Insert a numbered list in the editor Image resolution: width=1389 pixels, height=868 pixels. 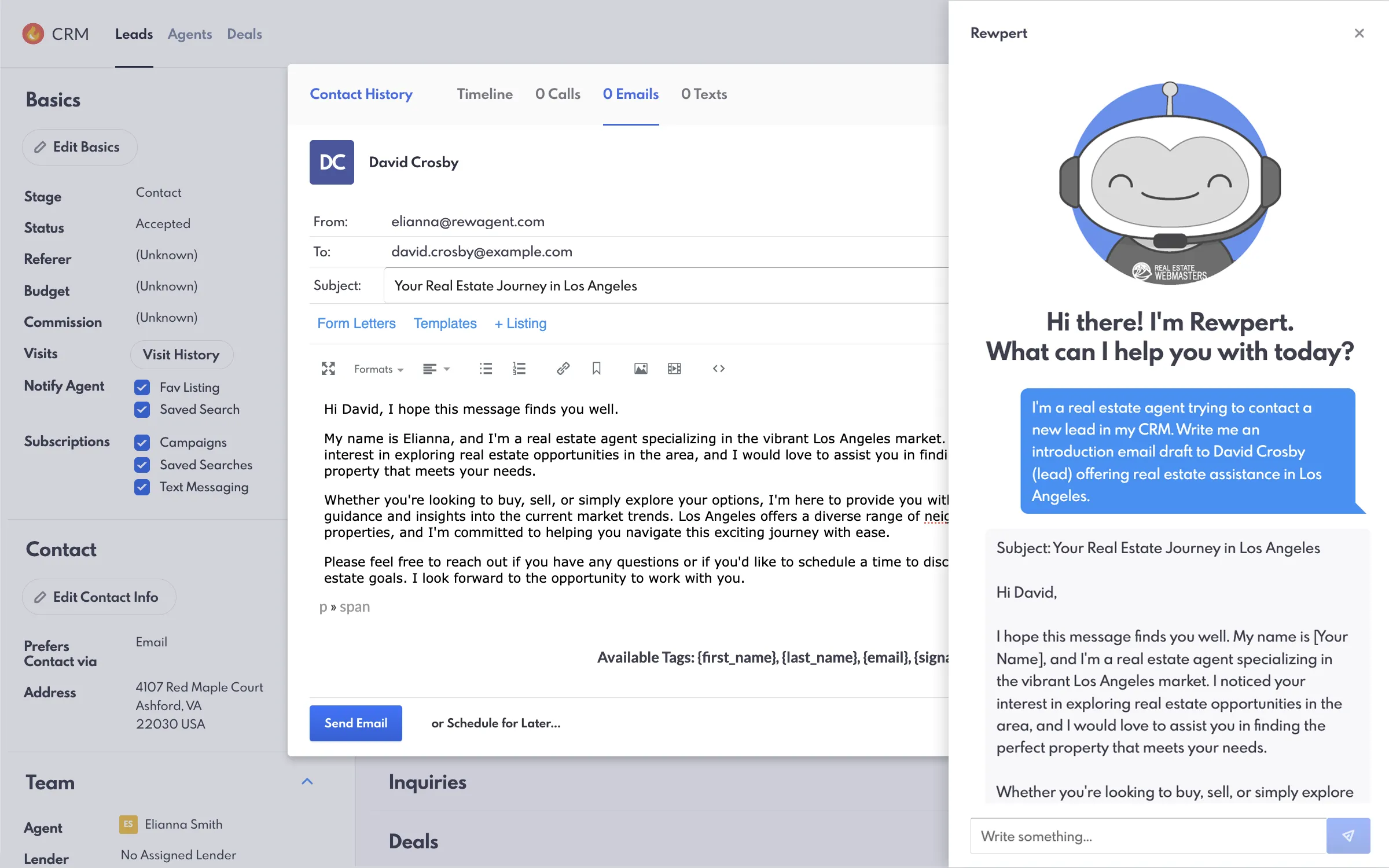pyautogui.click(x=519, y=369)
